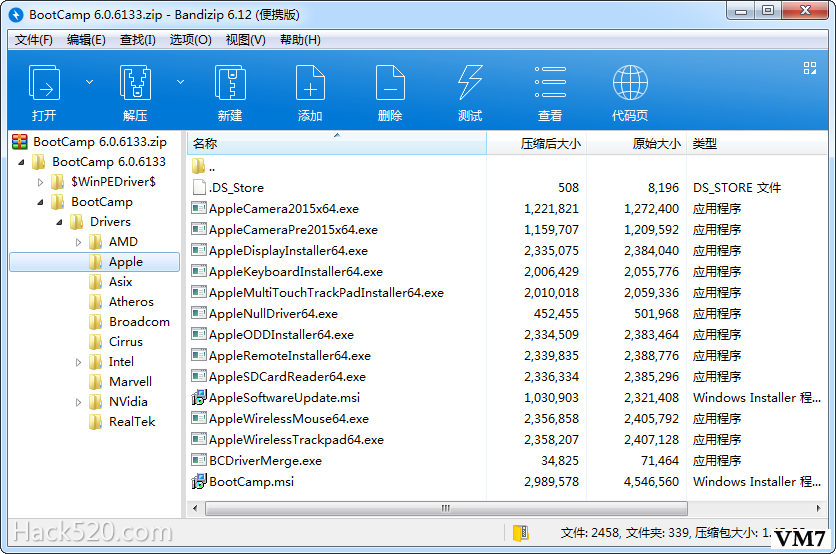The image size is (836, 554).
Task: Collapse the BootCamp 6.0.6133 tree folder
Action: [x=21, y=162]
